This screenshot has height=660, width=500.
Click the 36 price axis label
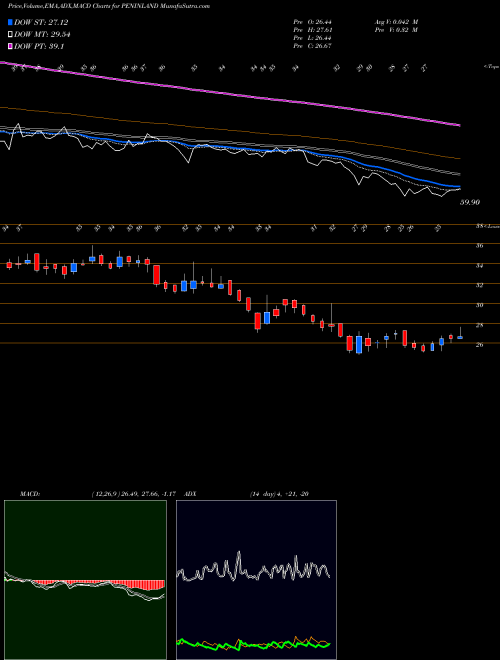(x=479, y=245)
